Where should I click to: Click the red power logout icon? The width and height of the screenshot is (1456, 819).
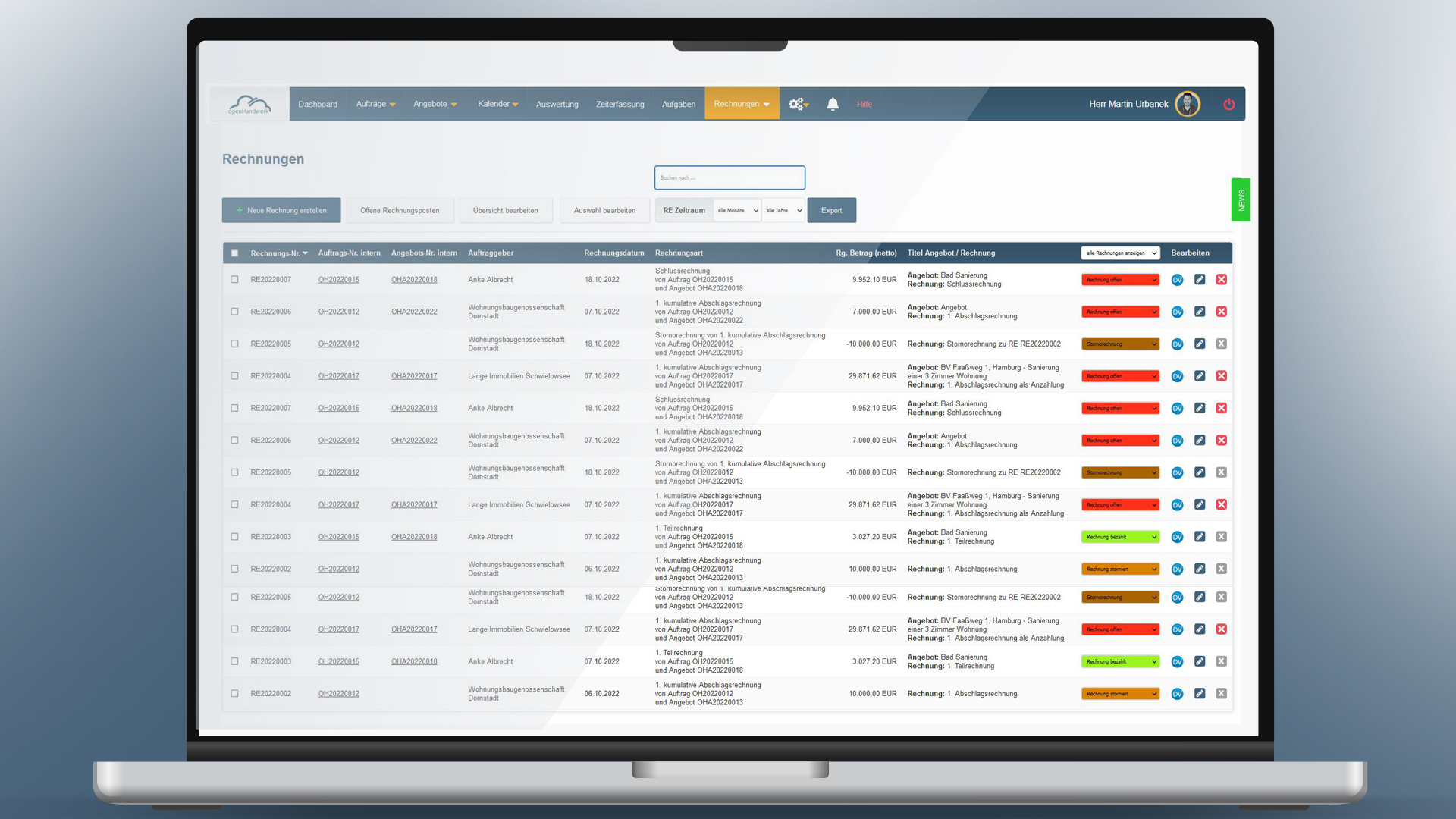point(1228,104)
